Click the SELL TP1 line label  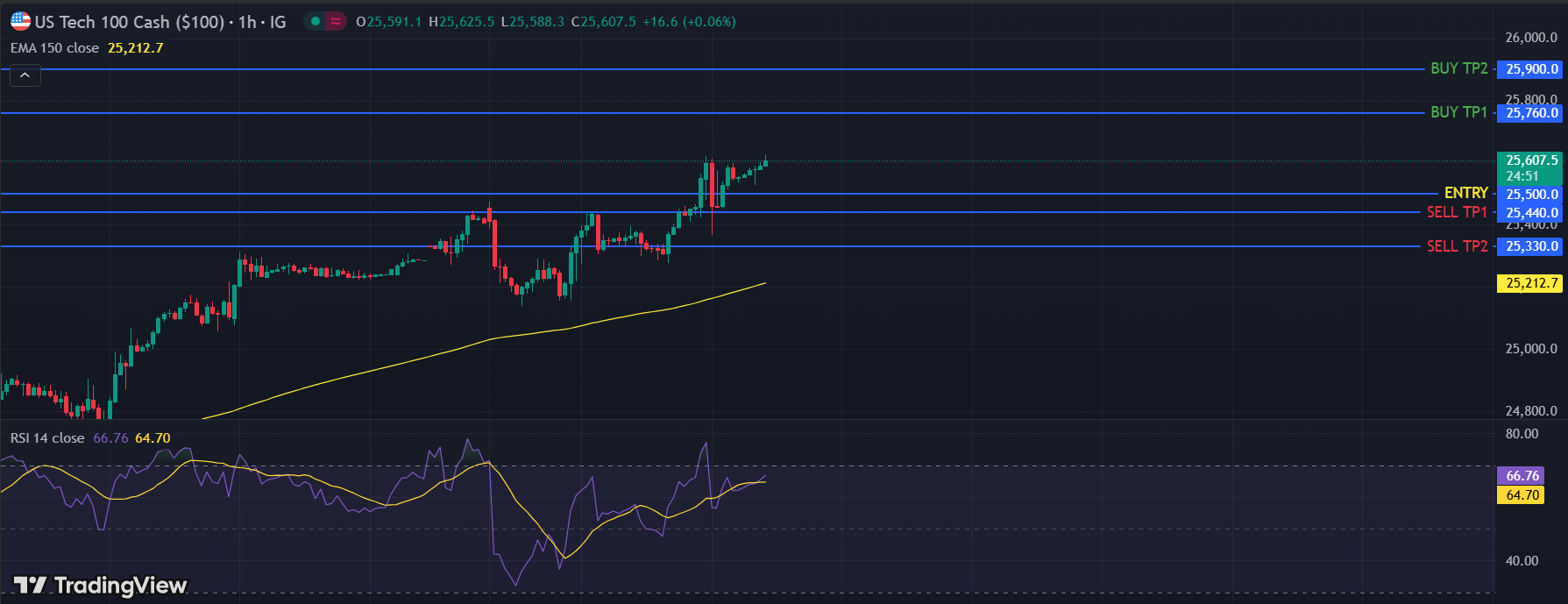pos(1457,212)
